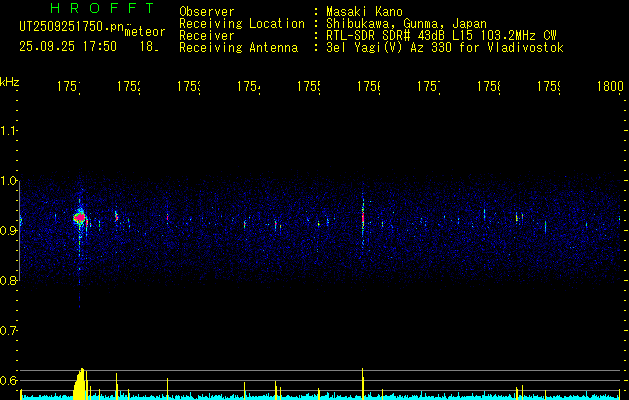Click the 1.1 kHz frequency label

tap(8, 131)
